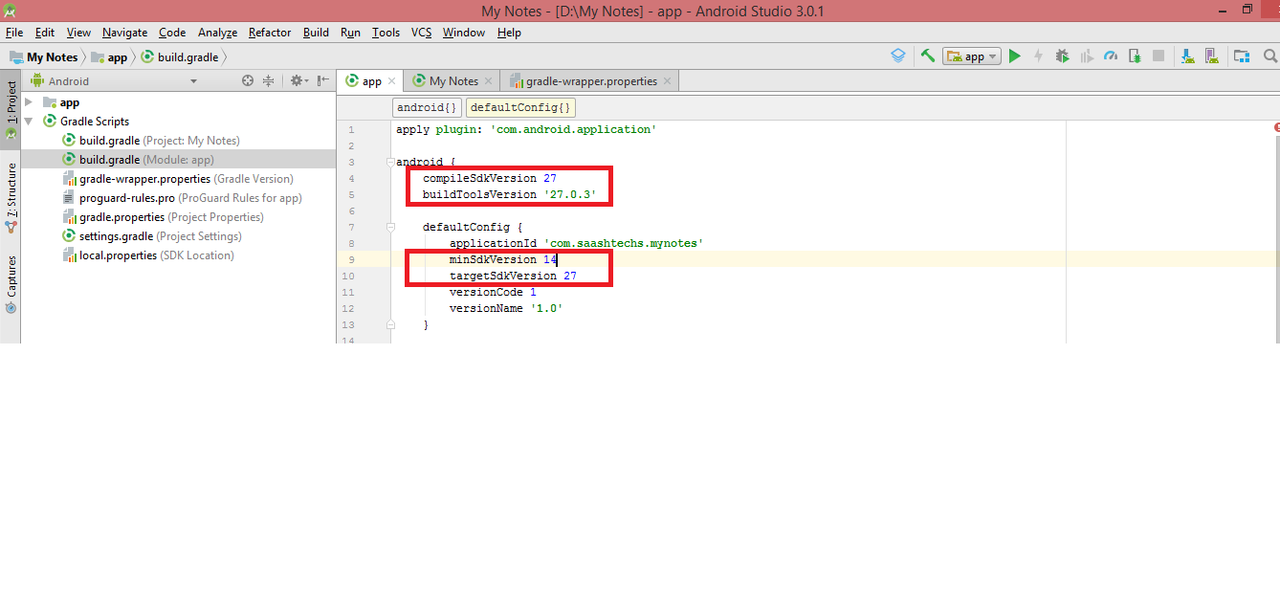Open the Window menu
Viewport: 1280px width, 598px height.
[x=463, y=32]
